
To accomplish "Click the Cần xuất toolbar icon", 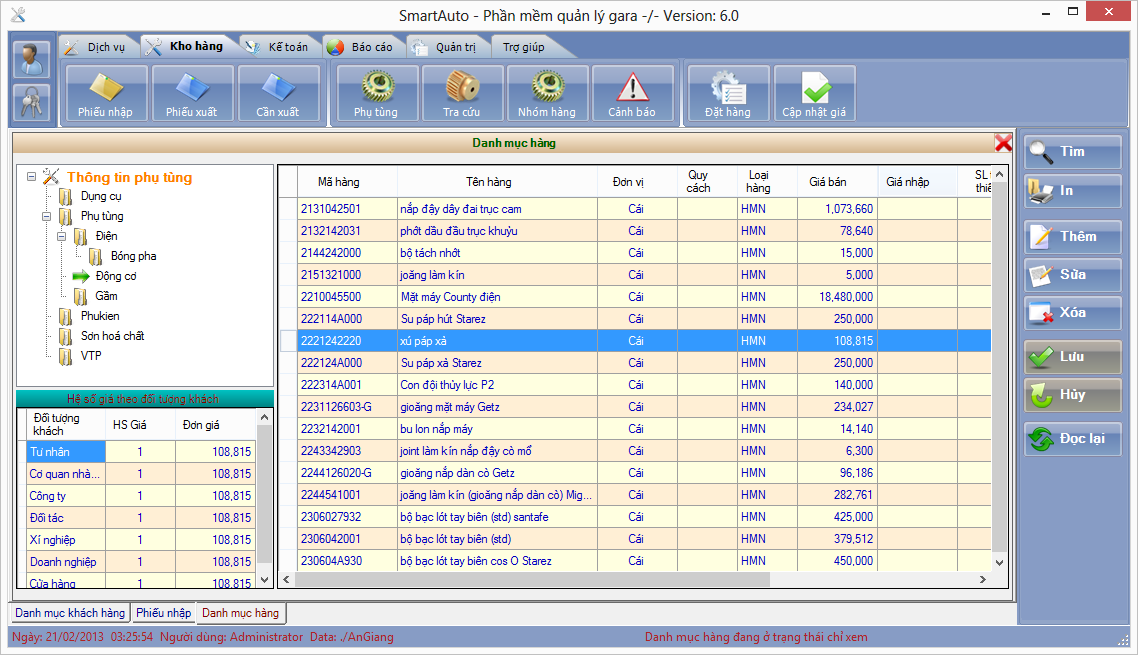I will point(278,93).
